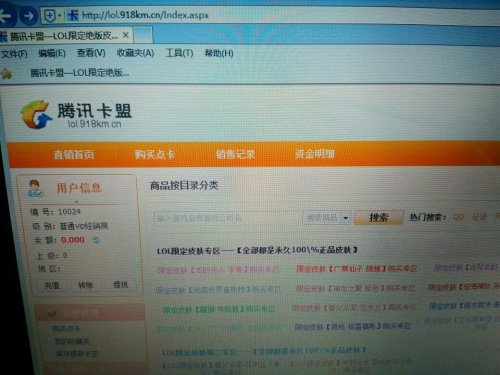Screen dimensions: 500x375
Task: Click the browser back arrow button
Action: click(x=7, y=15)
